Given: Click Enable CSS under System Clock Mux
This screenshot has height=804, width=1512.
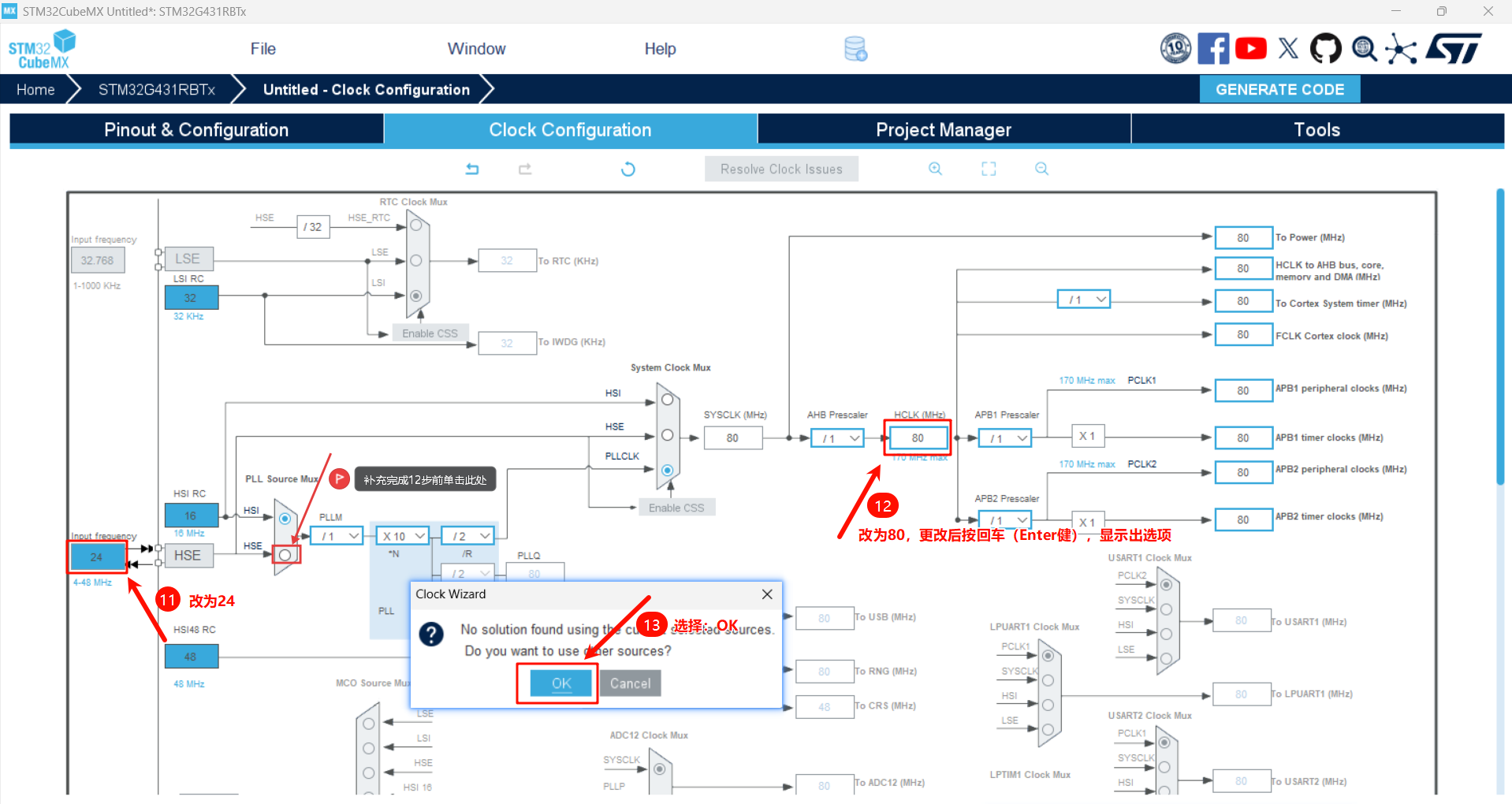Looking at the screenshot, I should 676,508.
